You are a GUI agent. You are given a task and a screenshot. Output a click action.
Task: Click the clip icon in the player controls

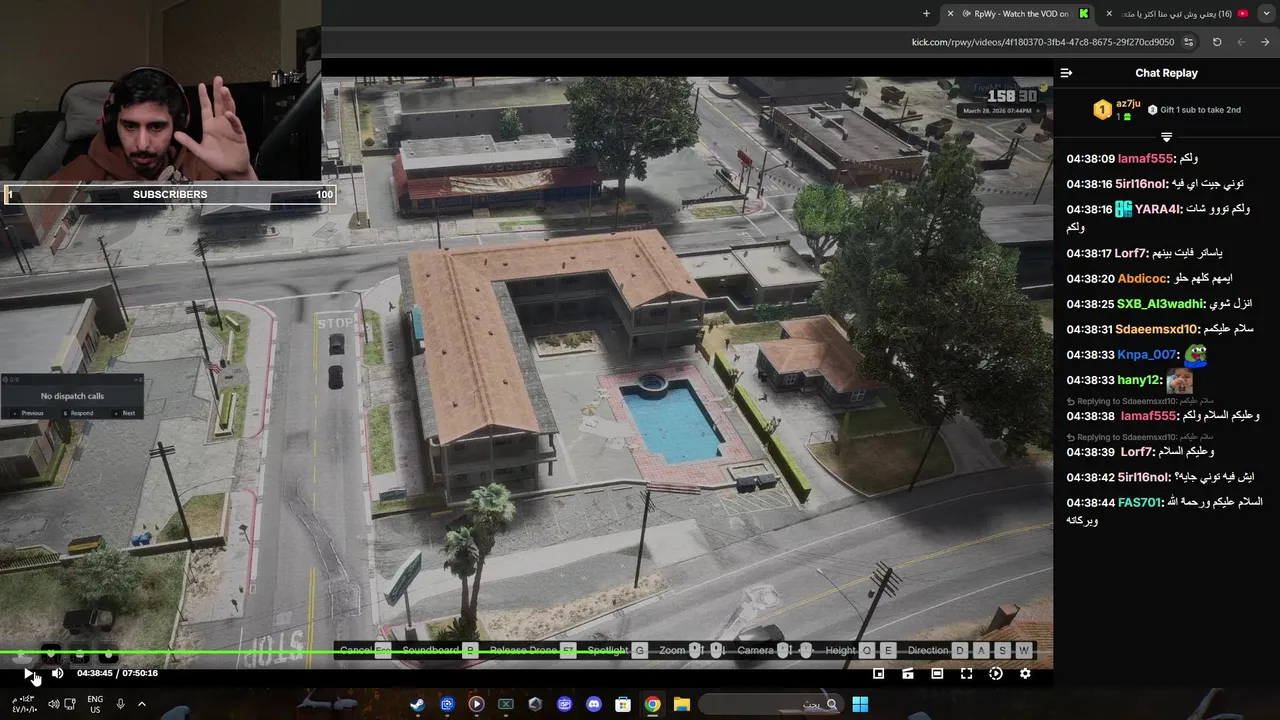coord(908,674)
